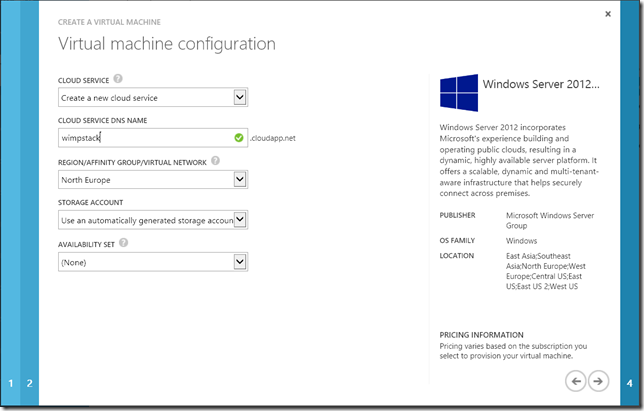
Task: Click the Windows Server 2012... title text
Action: point(541,84)
